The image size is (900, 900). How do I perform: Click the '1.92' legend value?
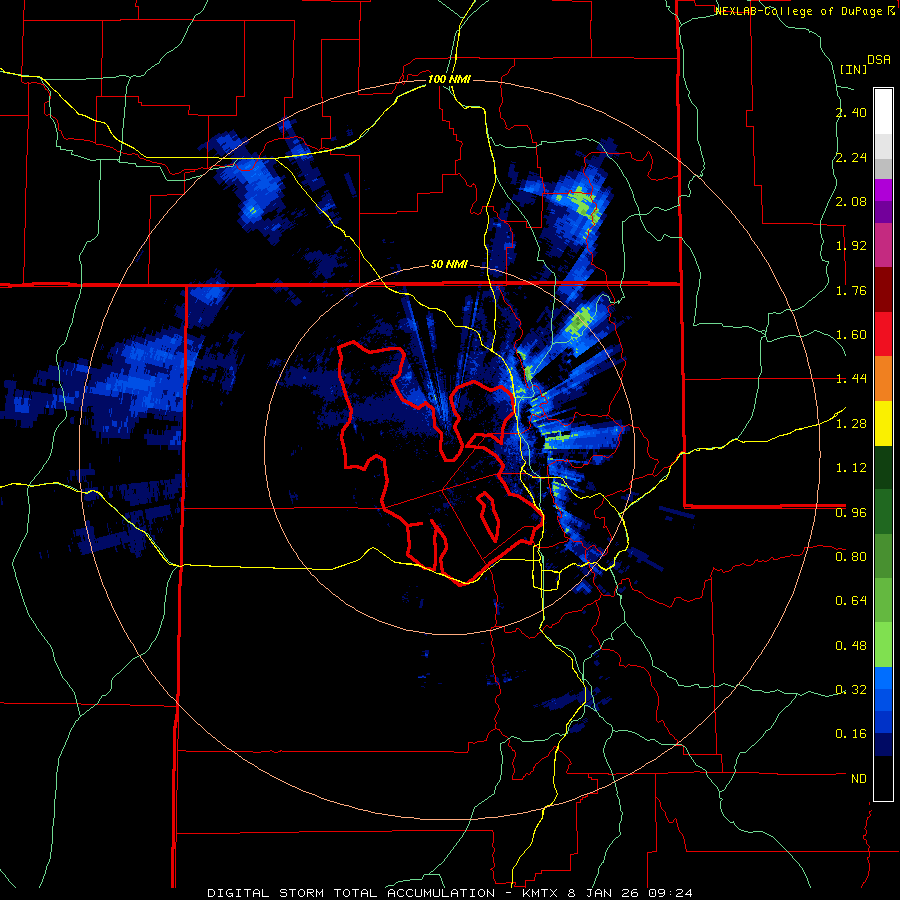pos(851,246)
